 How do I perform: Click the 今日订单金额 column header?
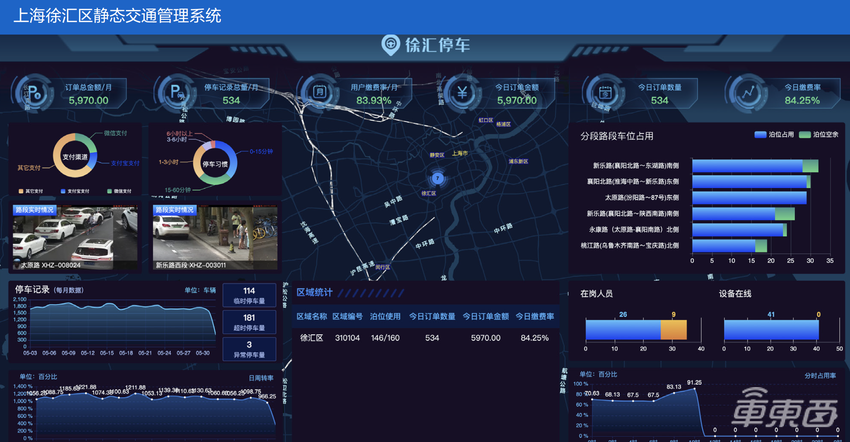click(x=486, y=316)
